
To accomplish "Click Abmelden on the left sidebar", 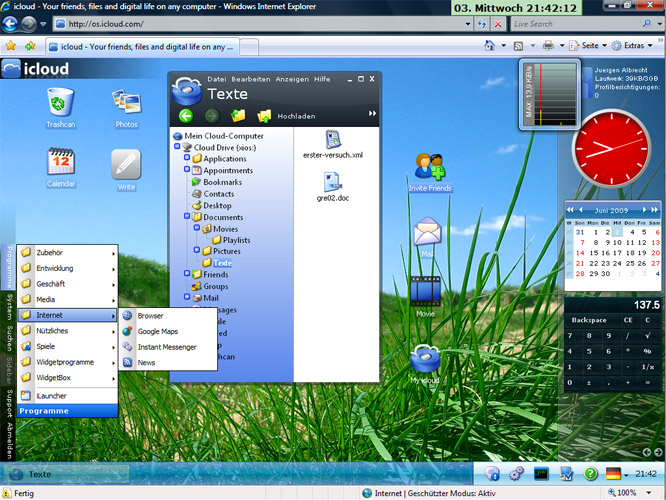I will coord(9,441).
